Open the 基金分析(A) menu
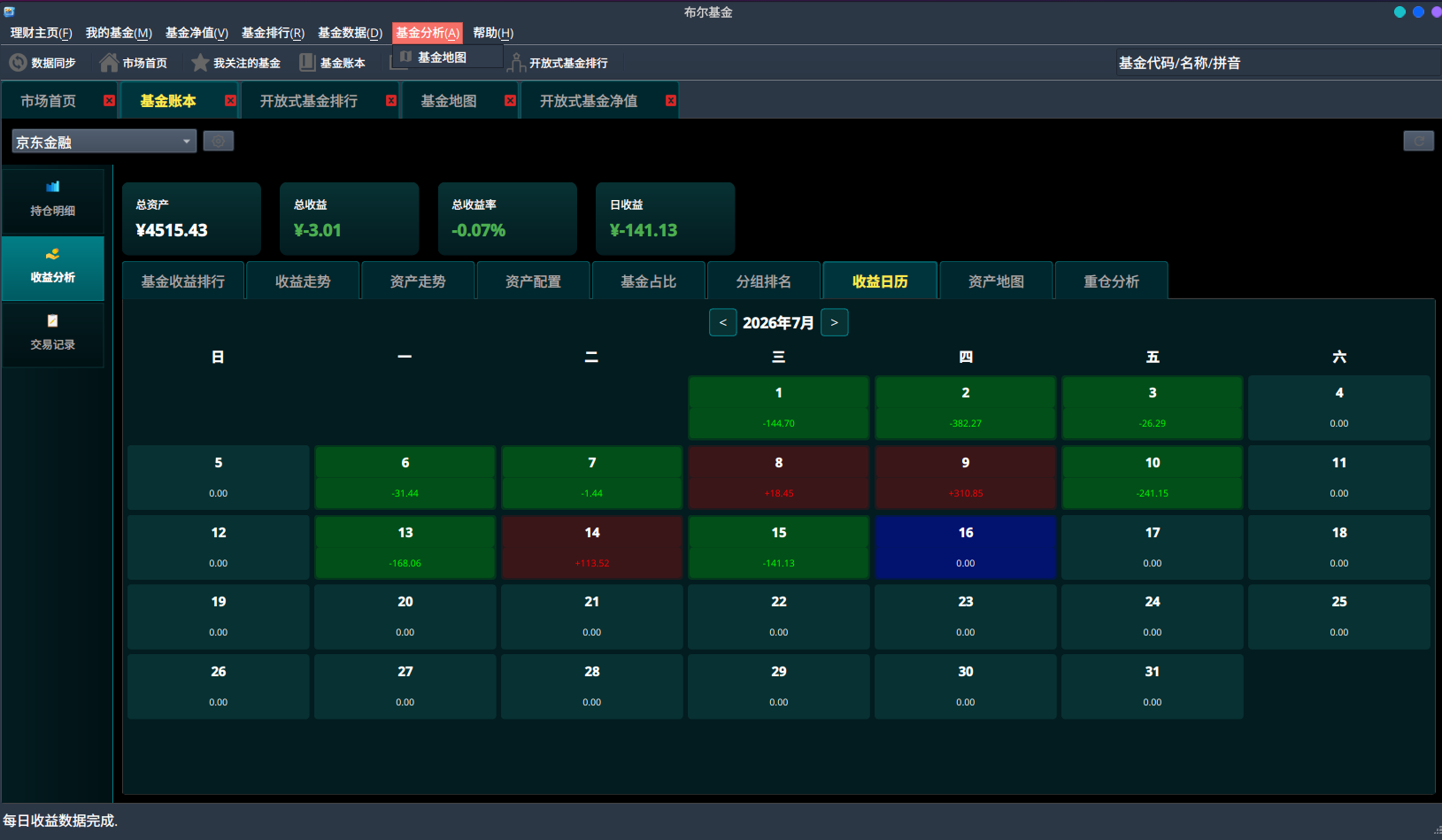The image size is (1442, 840). tap(428, 33)
